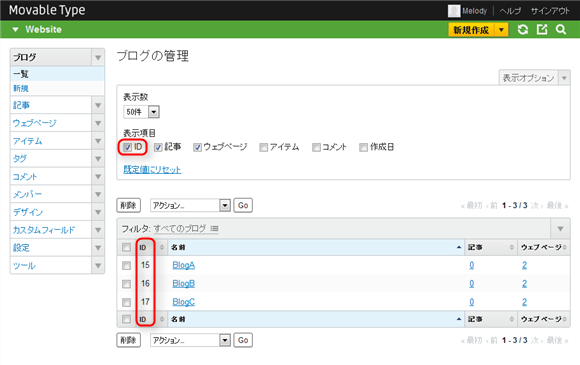Open the BlogA link

(183, 265)
